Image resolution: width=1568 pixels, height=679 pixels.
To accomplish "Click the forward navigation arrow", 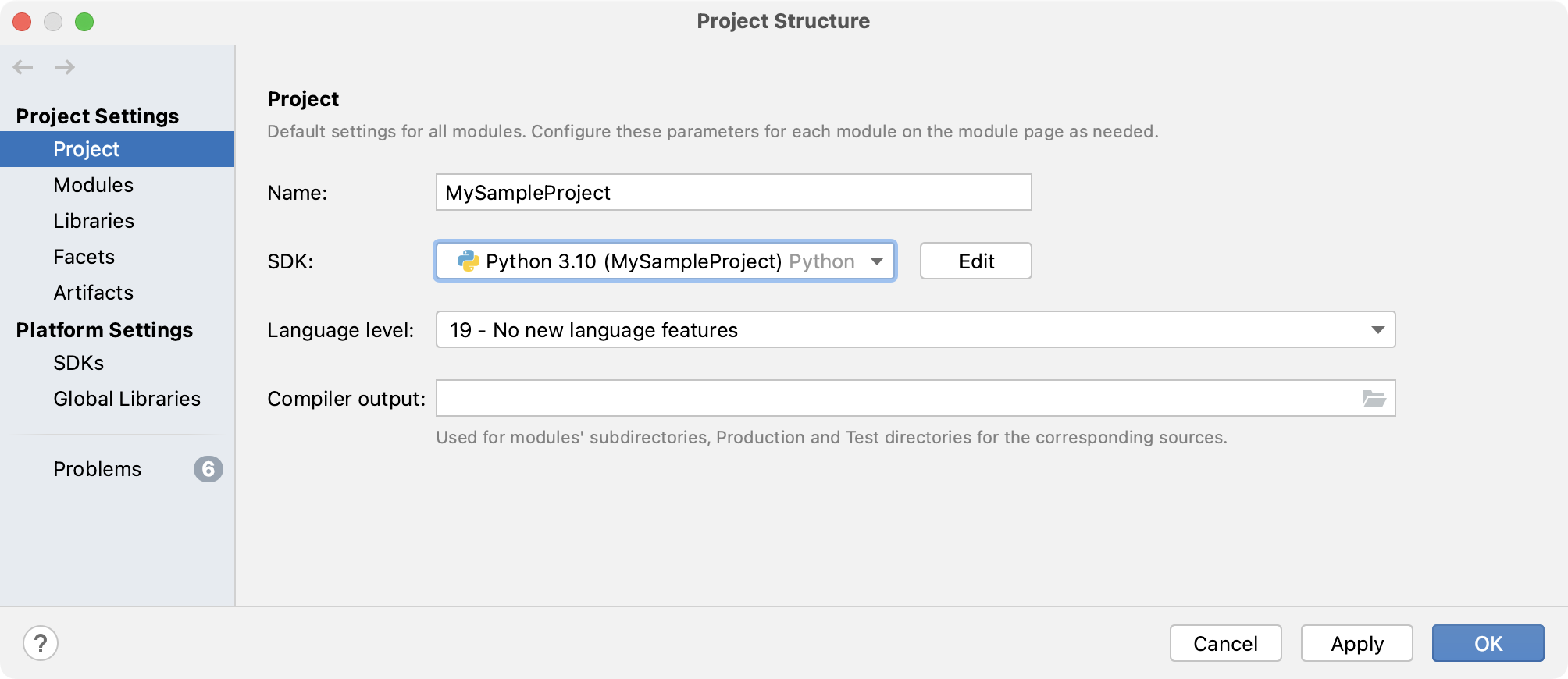I will click(65, 67).
